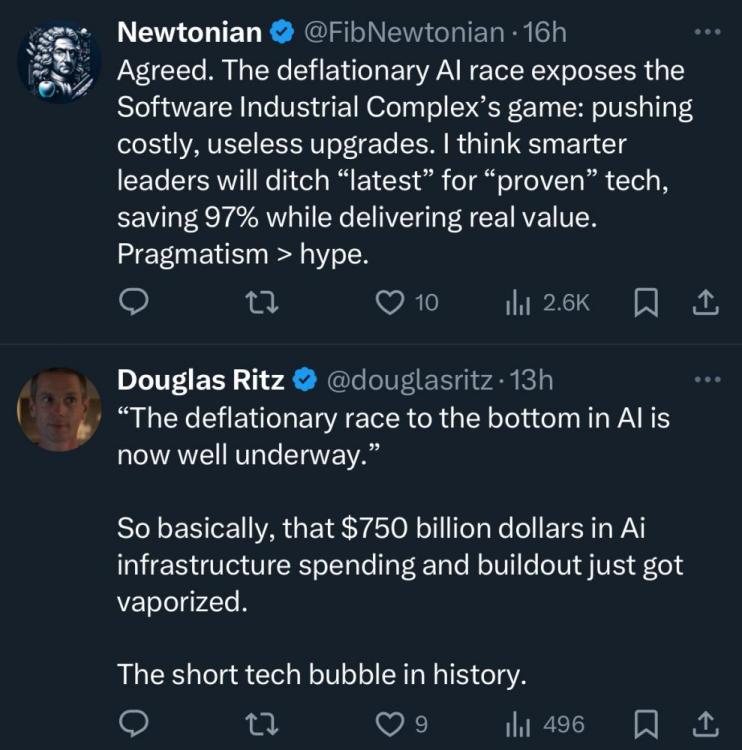
Task: Like Douglas Ritz's tweet with 9 likes
Action: pos(388,722)
